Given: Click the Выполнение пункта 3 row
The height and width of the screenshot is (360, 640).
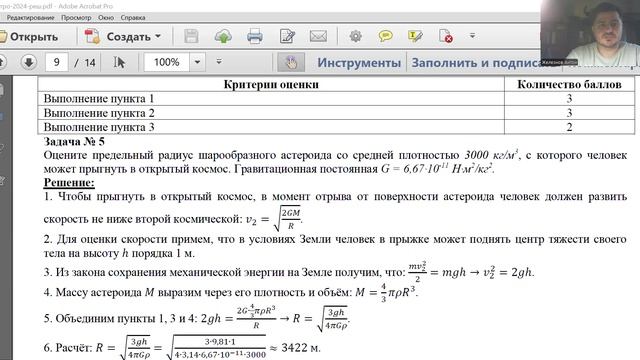Looking at the screenshot, I should pyautogui.click(x=336, y=127).
